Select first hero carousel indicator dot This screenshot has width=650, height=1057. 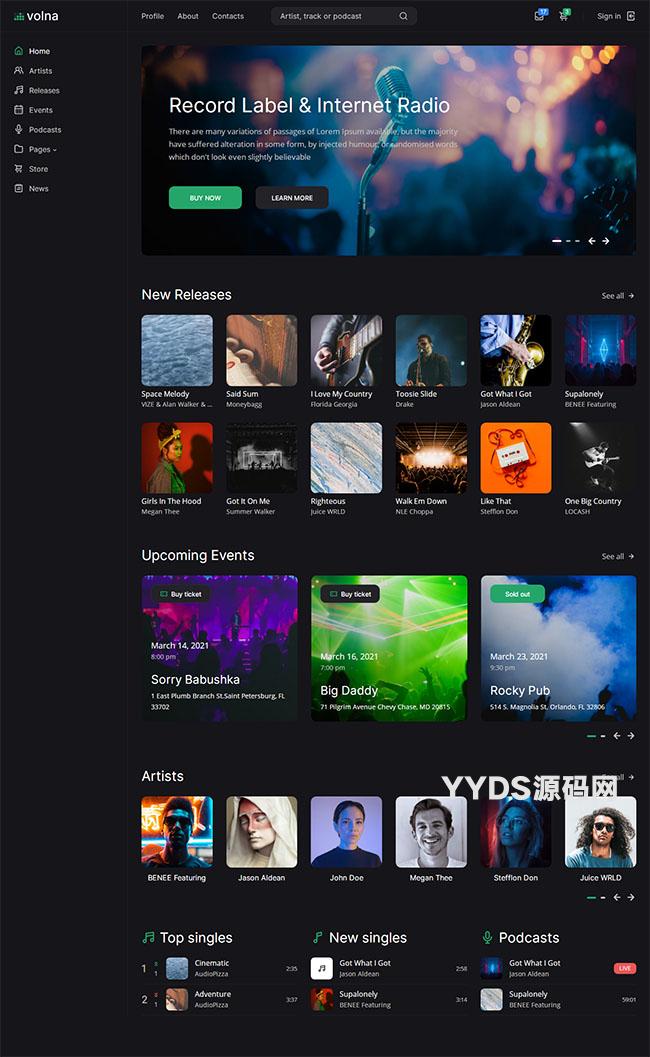[x=557, y=241]
